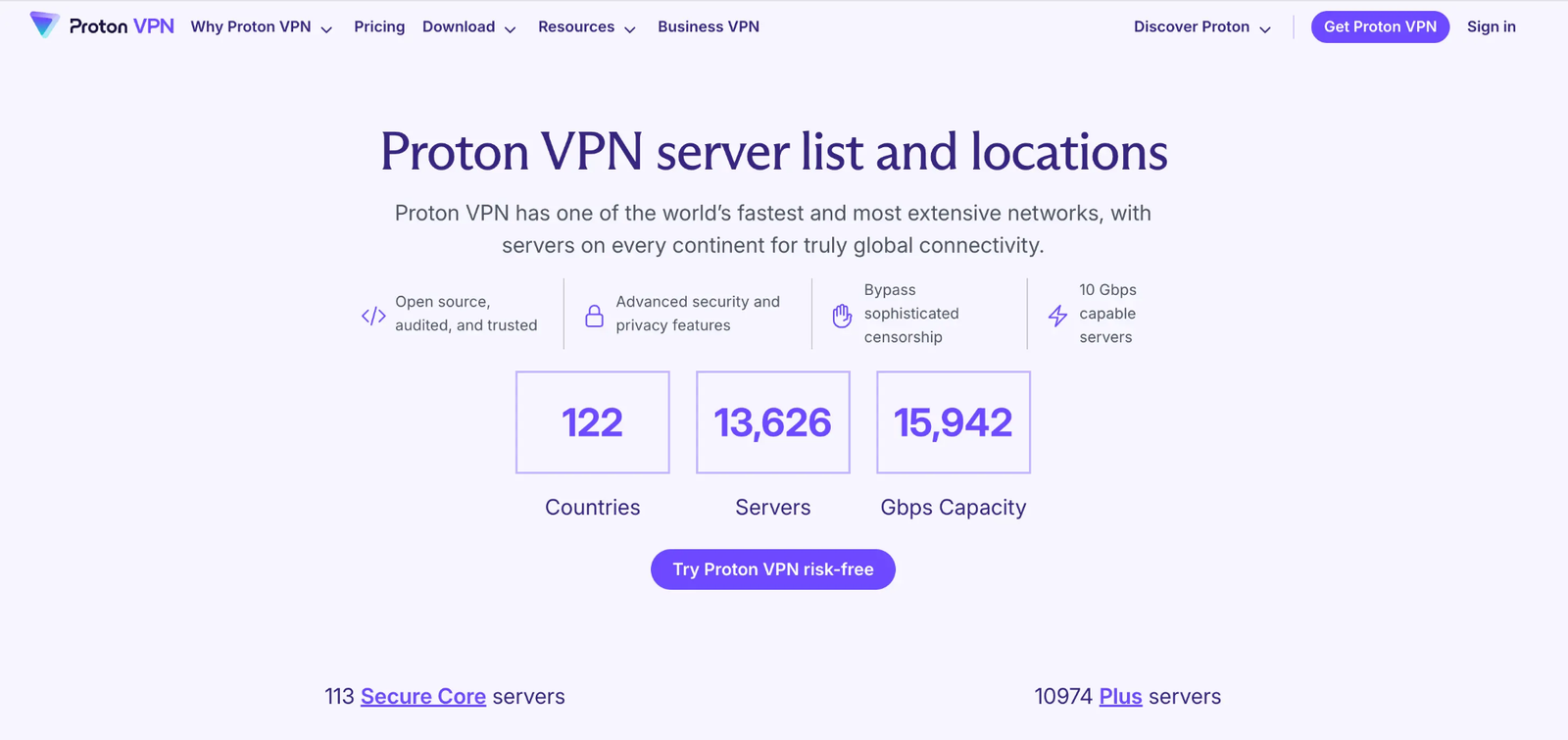The height and width of the screenshot is (740, 1568).
Task: Expand the Resources dropdown menu
Action: (x=587, y=27)
